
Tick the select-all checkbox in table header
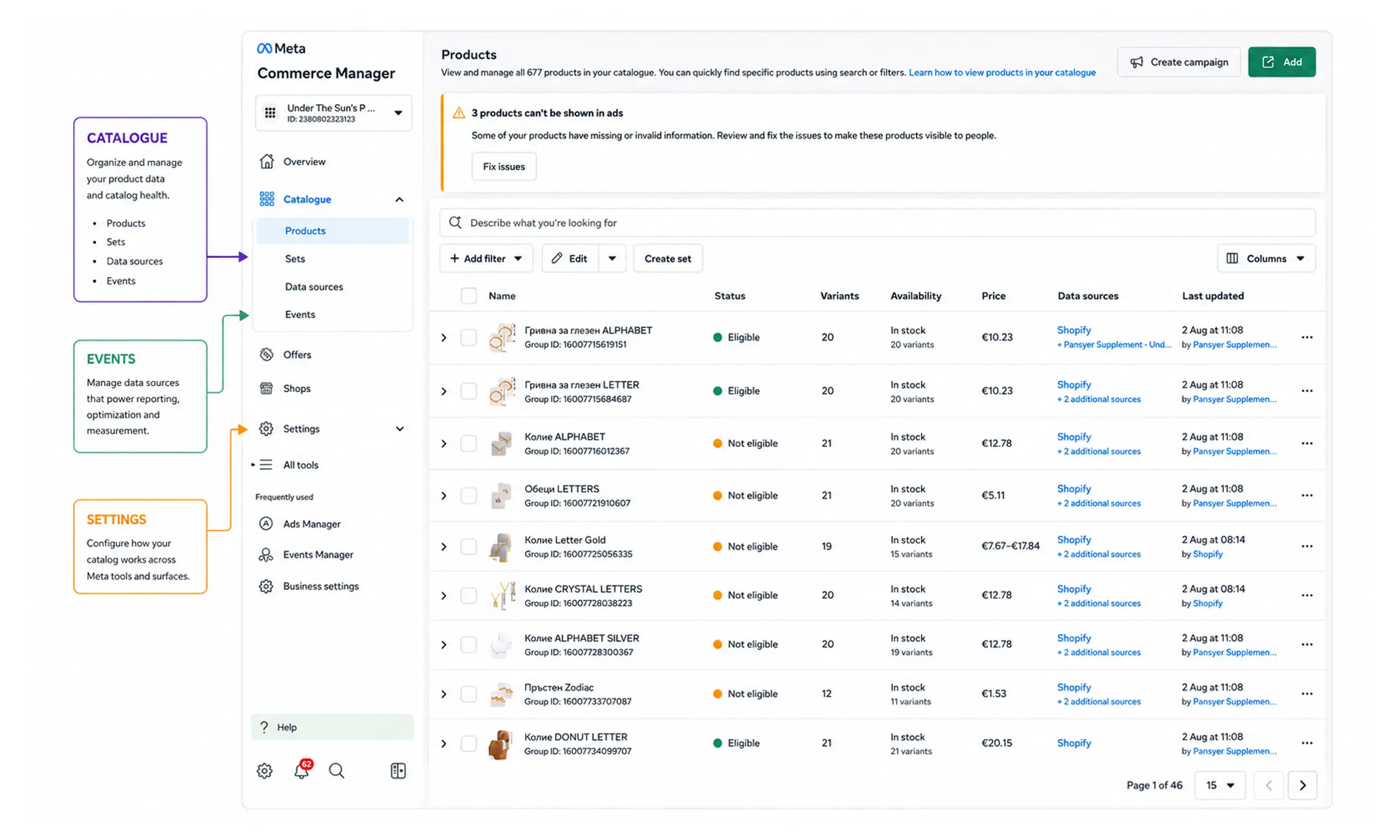pyautogui.click(x=469, y=296)
